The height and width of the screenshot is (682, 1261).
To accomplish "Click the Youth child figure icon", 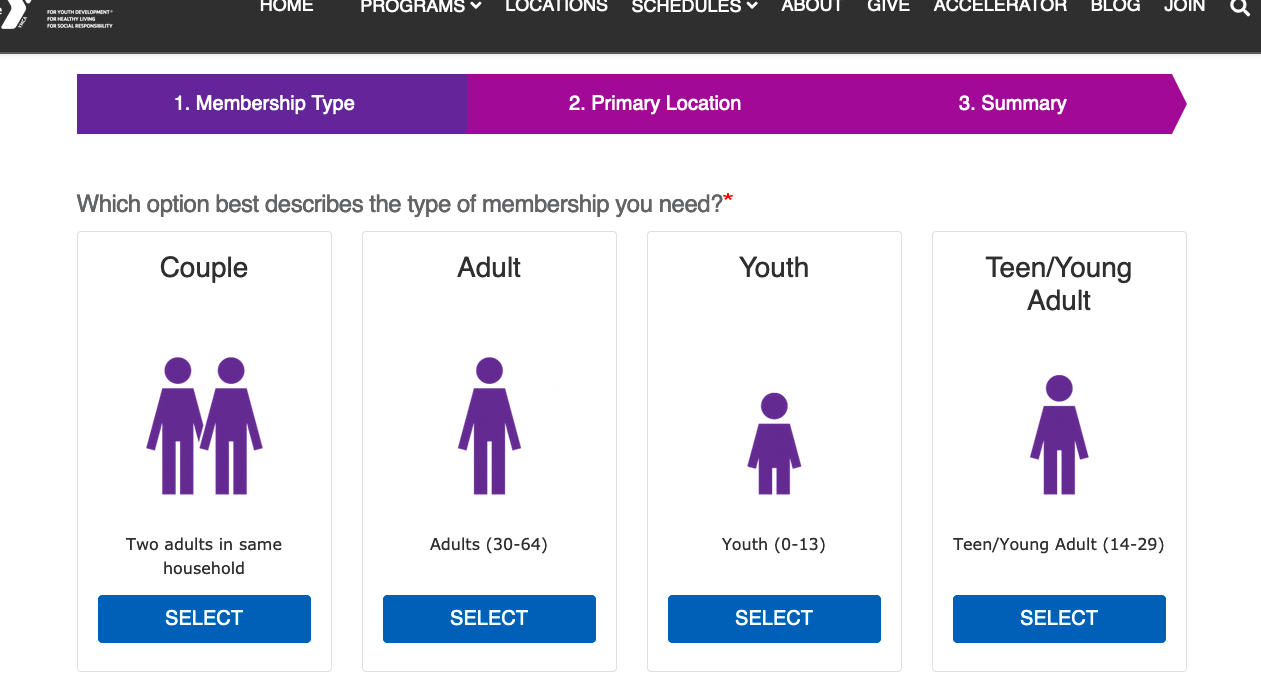I will 774,443.
